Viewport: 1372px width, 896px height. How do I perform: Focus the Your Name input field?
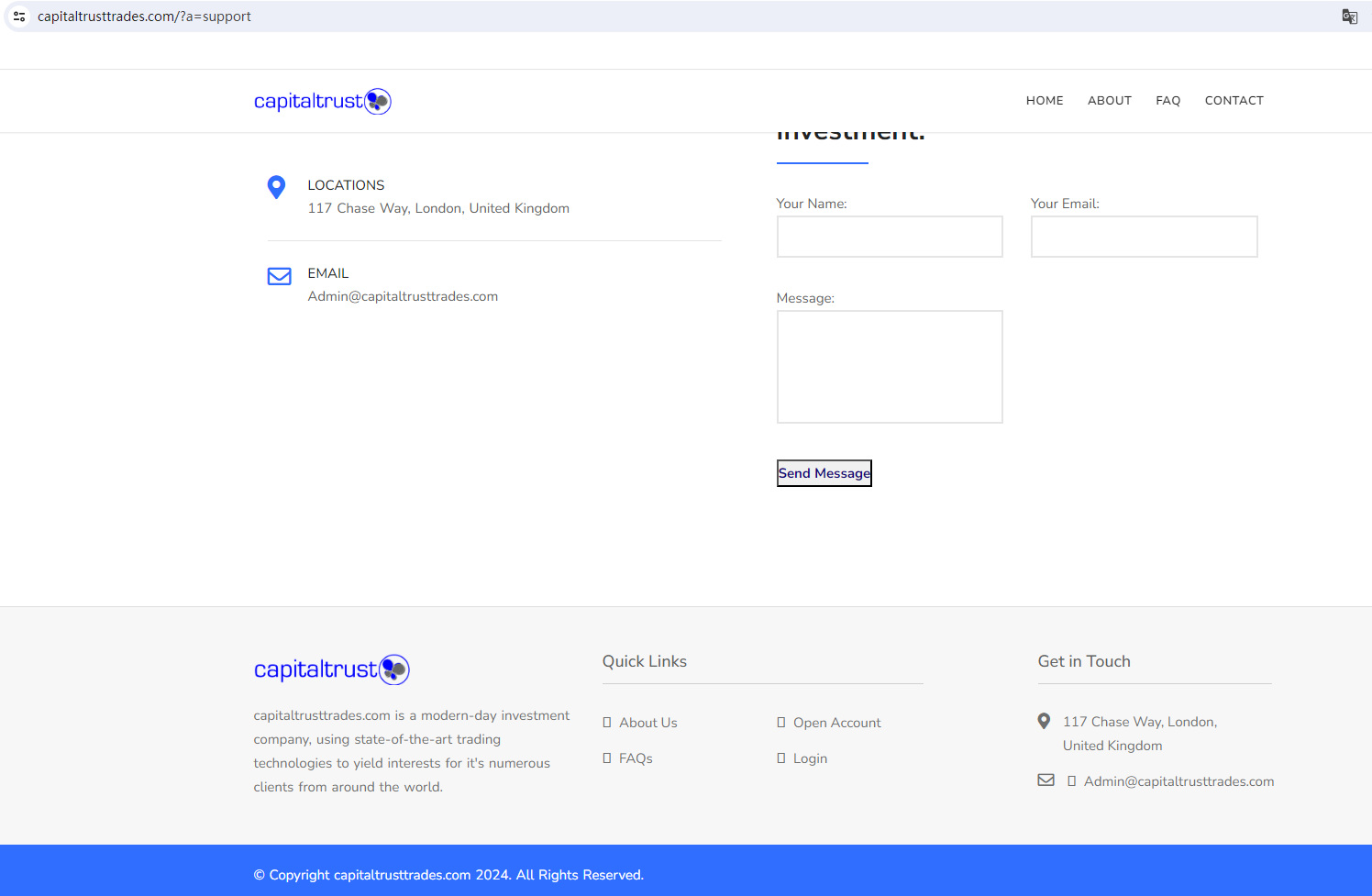coord(889,237)
